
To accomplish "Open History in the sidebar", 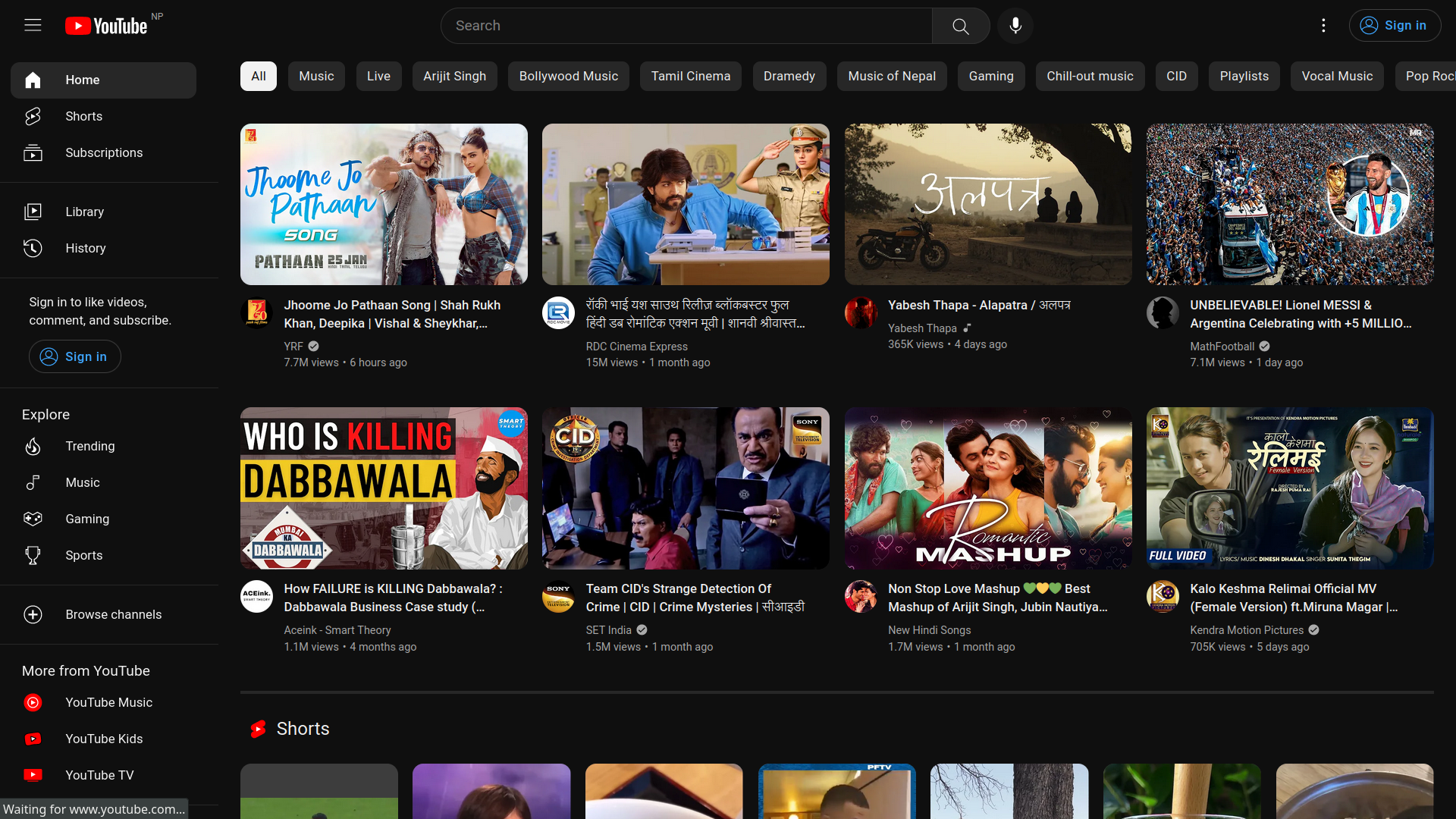I will coord(85,248).
